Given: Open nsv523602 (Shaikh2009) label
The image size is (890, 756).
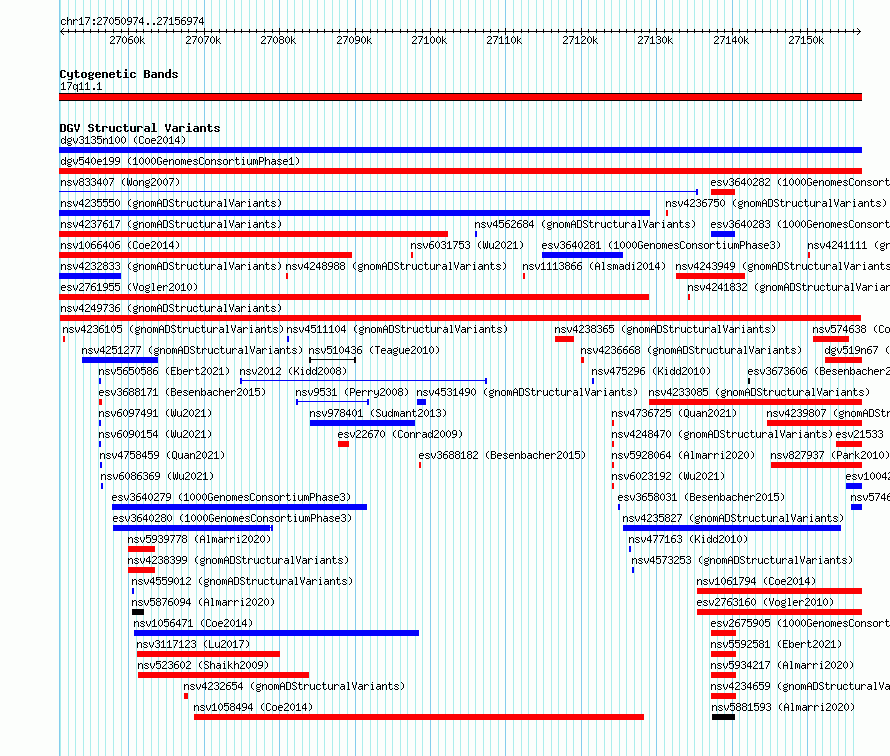Looking at the screenshot, I should click(203, 665).
